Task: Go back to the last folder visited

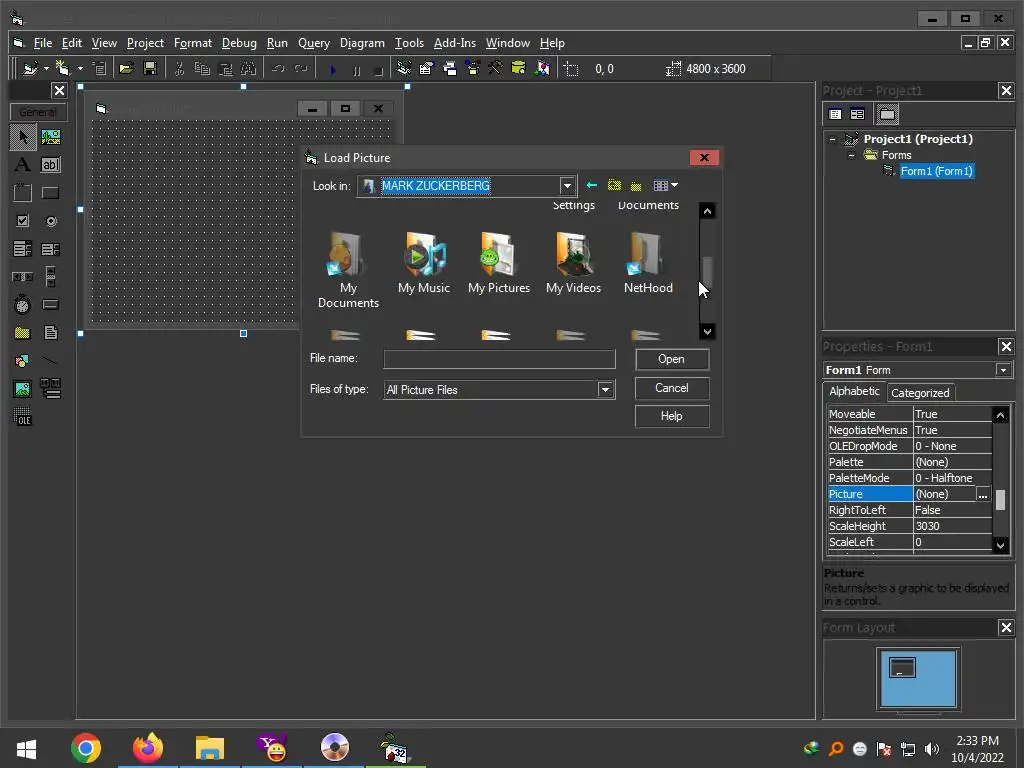Action: pyautogui.click(x=592, y=185)
